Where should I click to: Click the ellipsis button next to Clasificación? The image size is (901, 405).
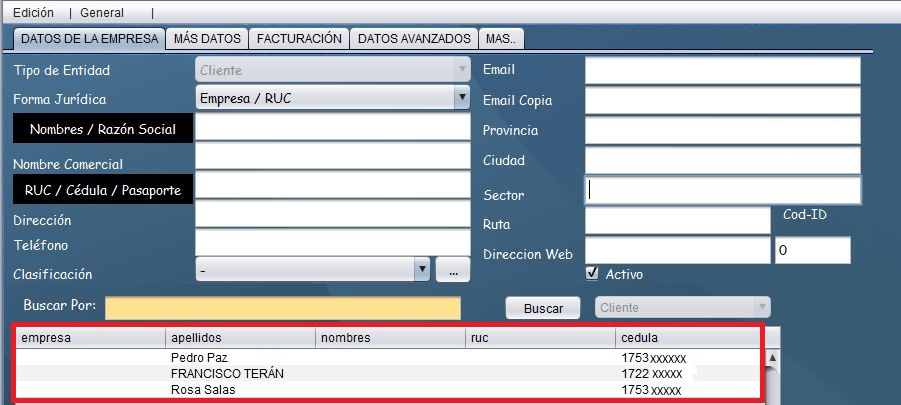click(452, 270)
